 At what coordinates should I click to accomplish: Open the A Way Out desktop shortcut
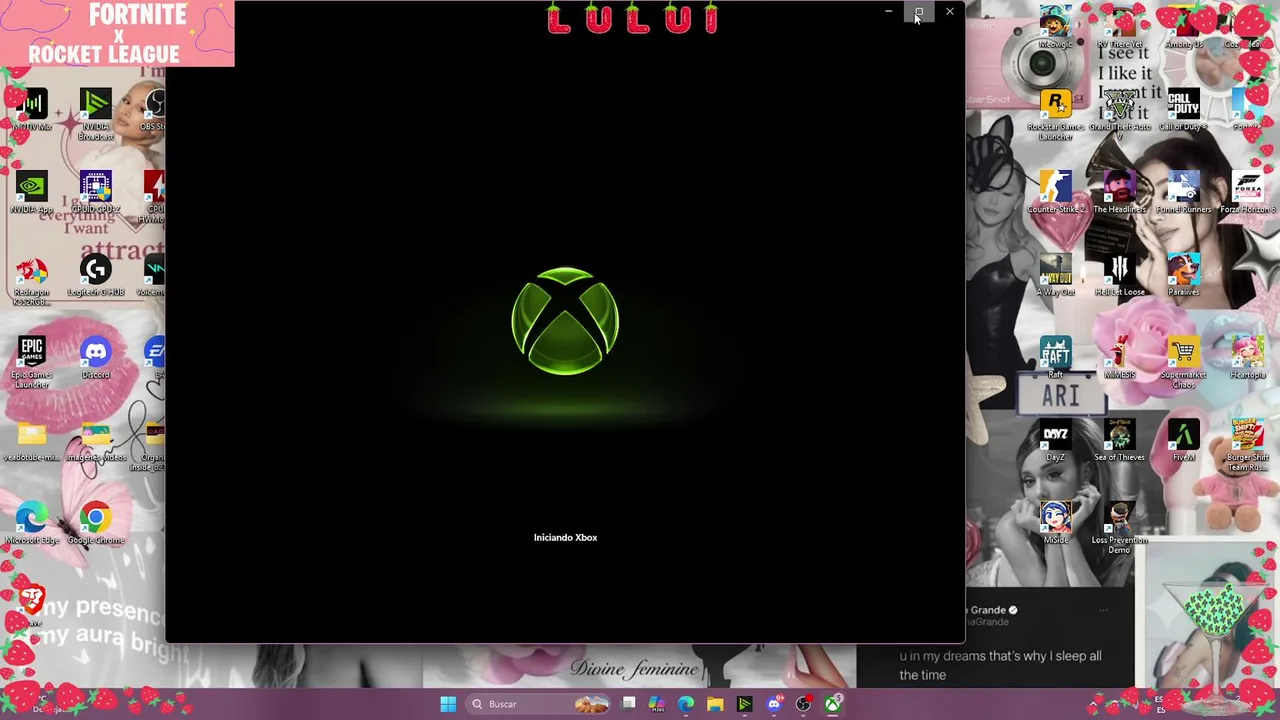coord(1055,276)
